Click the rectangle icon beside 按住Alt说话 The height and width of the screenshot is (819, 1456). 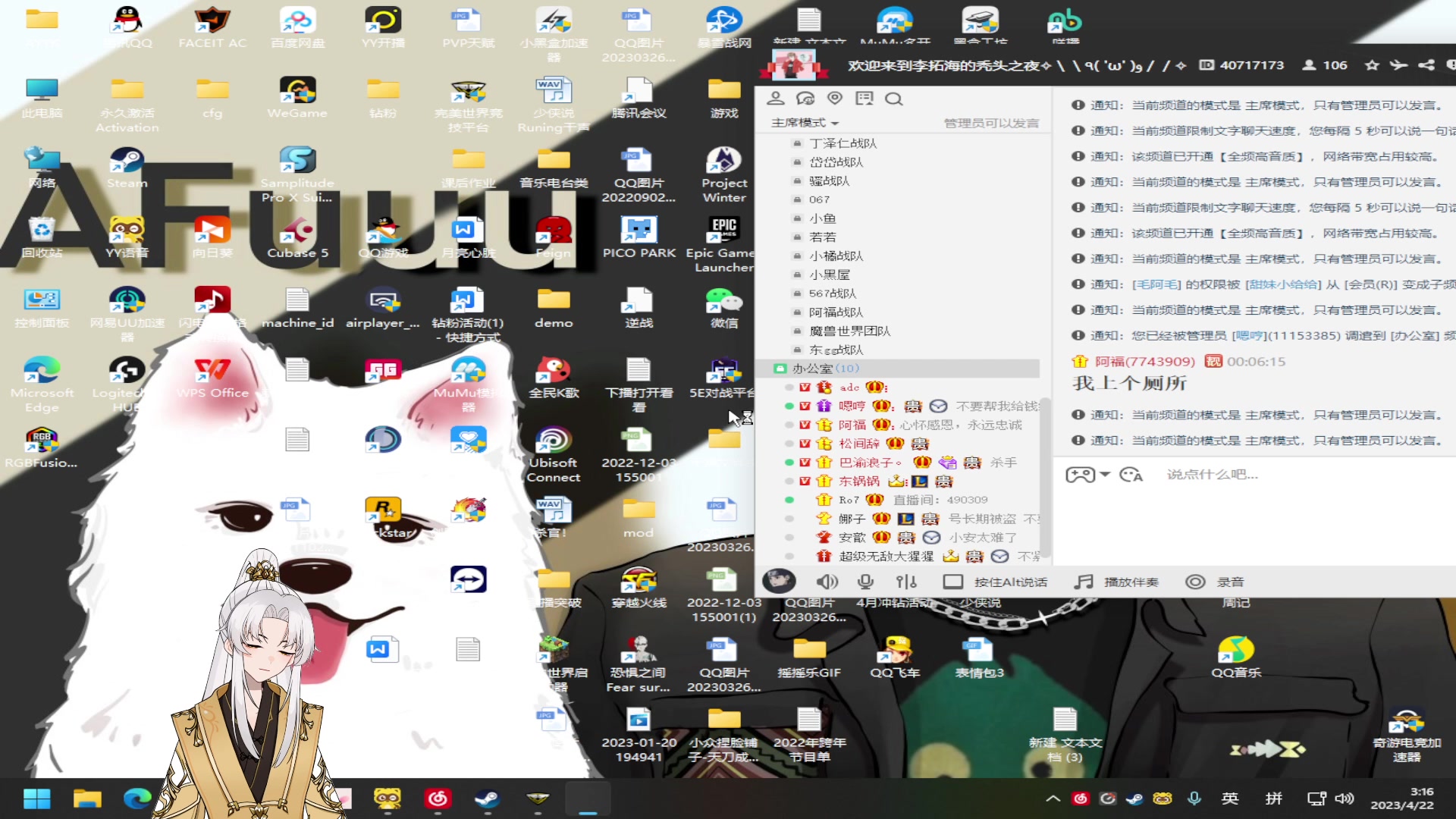coord(952,582)
